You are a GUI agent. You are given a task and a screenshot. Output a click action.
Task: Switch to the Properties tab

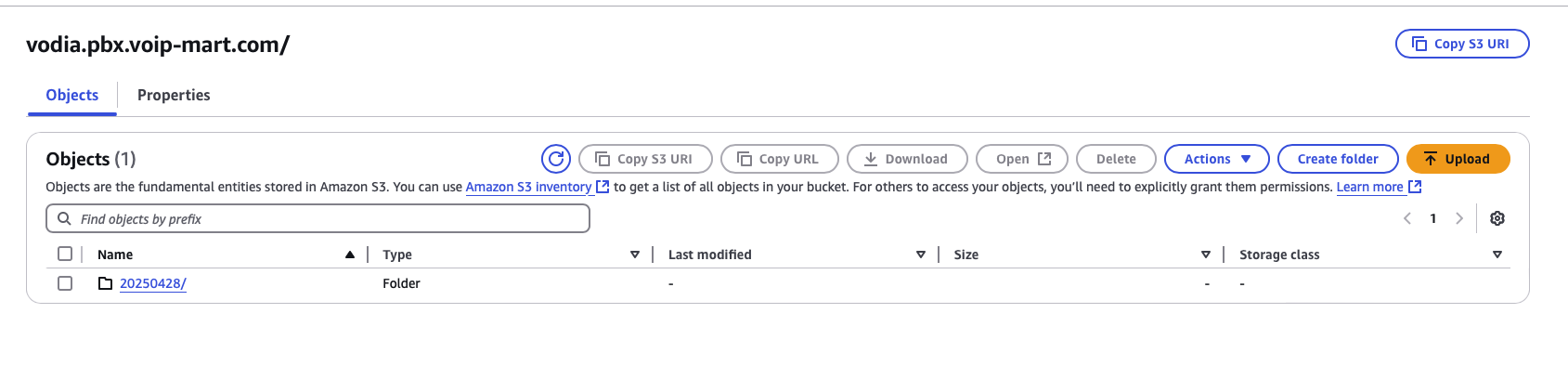pos(174,95)
